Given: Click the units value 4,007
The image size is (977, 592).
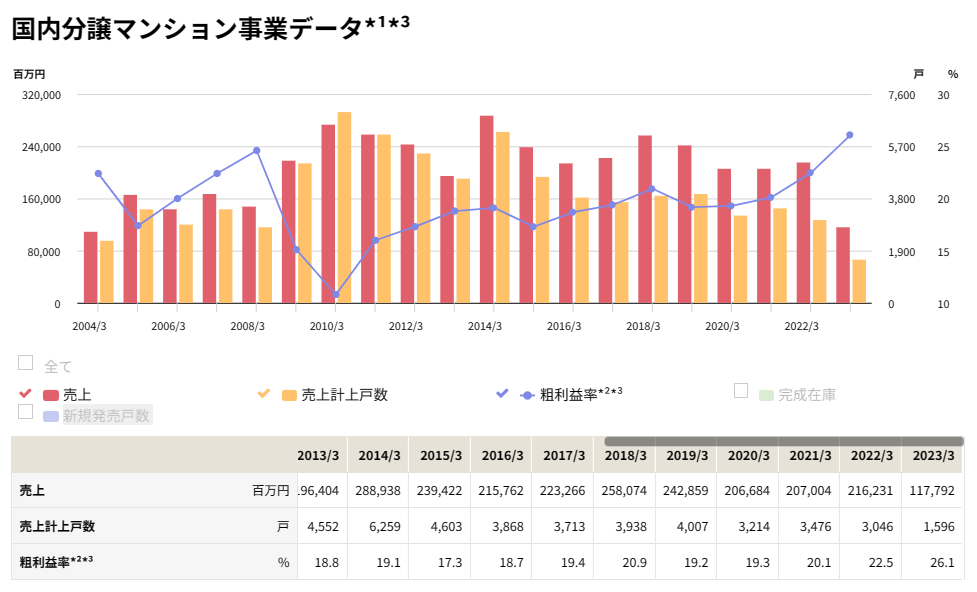Looking at the screenshot, I should click(692, 527).
